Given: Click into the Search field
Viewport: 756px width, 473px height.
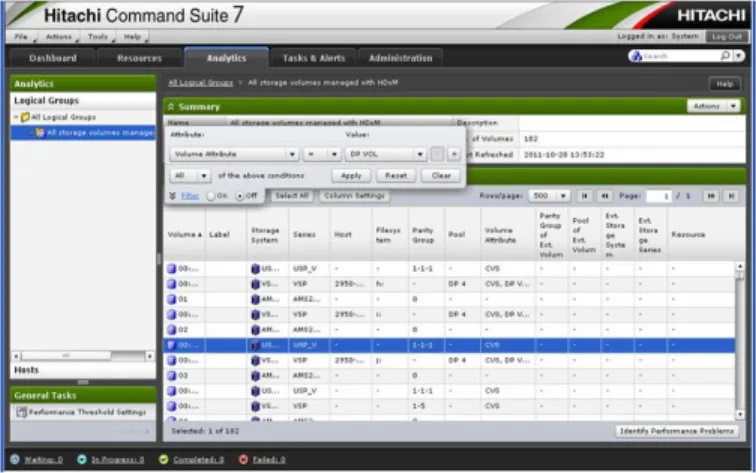Looking at the screenshot, I should tap(681, 56).
